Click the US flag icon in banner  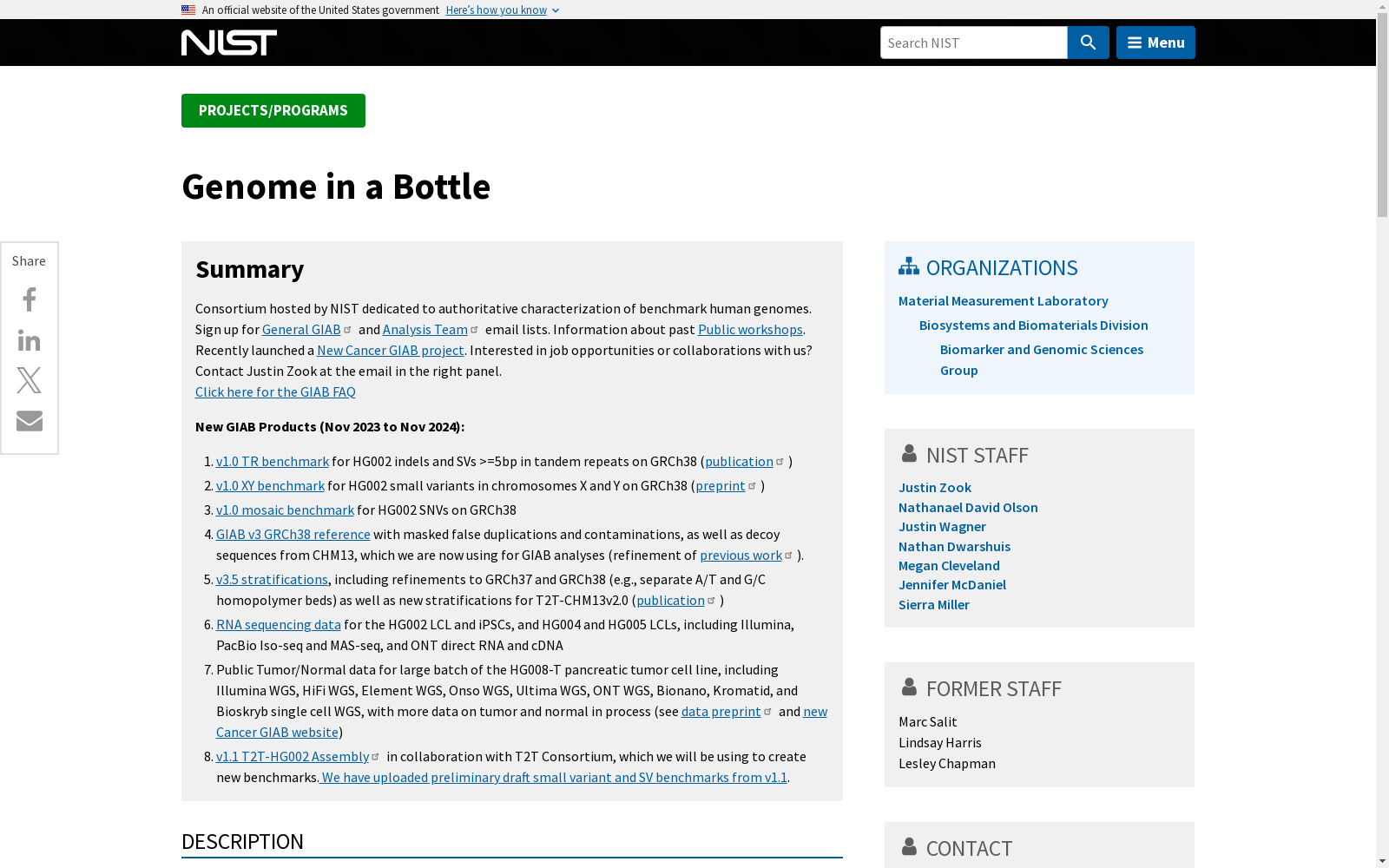(188, 10)
